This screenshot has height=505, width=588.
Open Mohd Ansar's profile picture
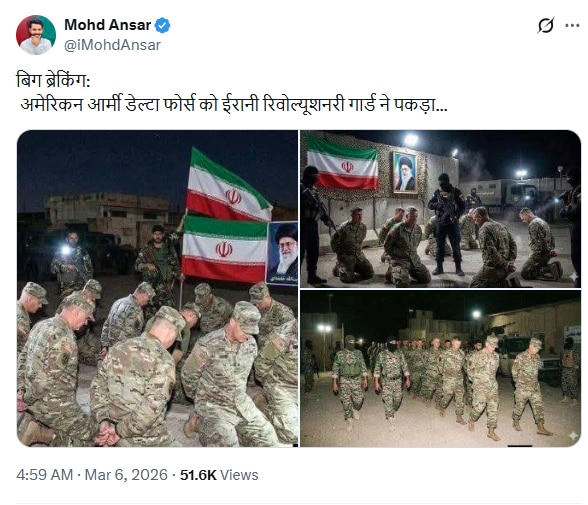tap(36, 35)
